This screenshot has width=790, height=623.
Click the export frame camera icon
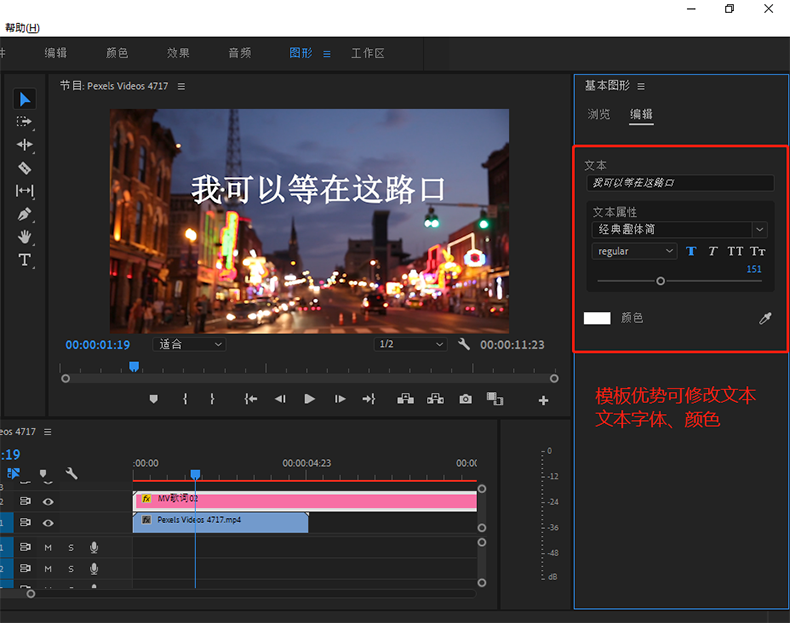click(465, 399)
